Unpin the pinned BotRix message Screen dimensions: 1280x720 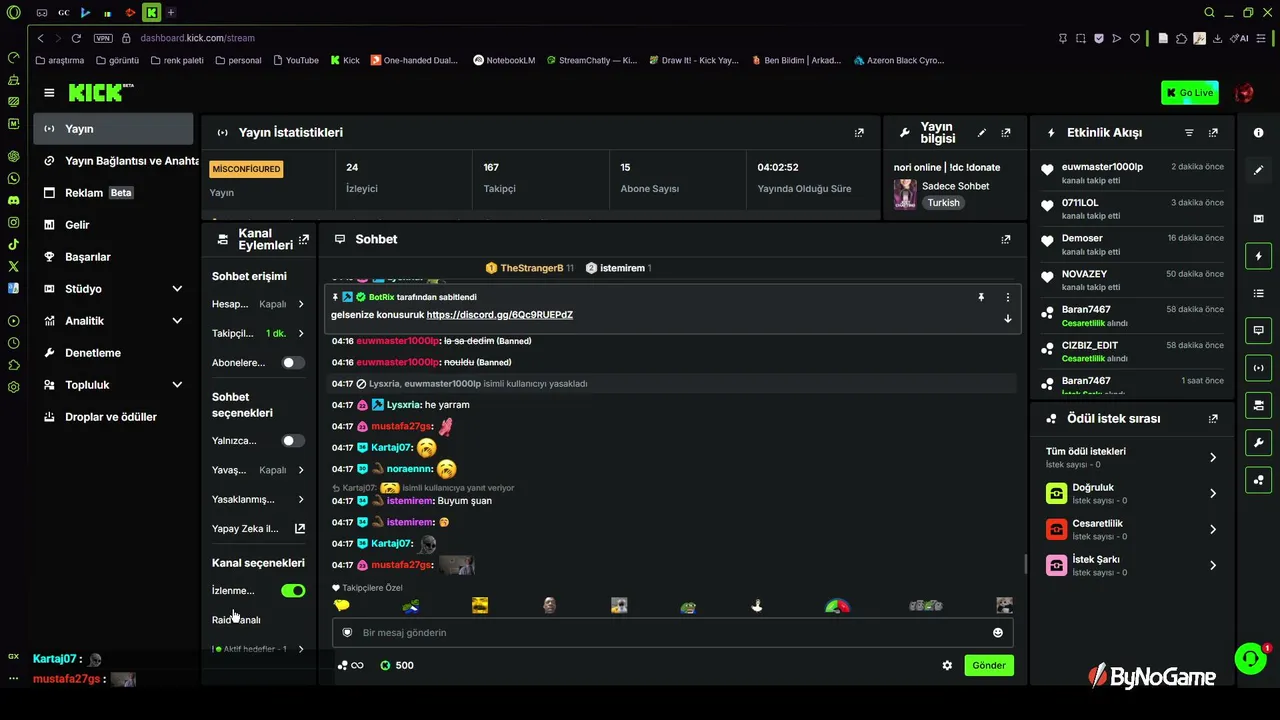coord(981,297)
